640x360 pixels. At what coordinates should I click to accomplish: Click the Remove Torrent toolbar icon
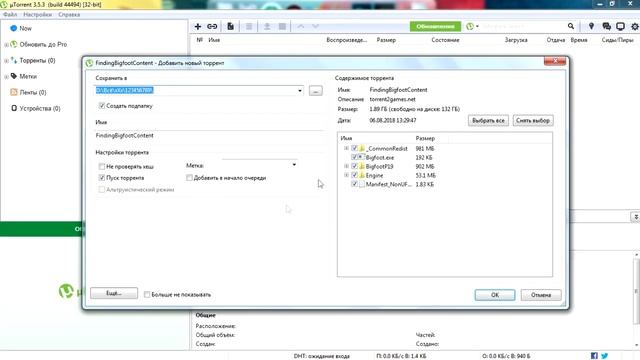click(x=249, y=27)
